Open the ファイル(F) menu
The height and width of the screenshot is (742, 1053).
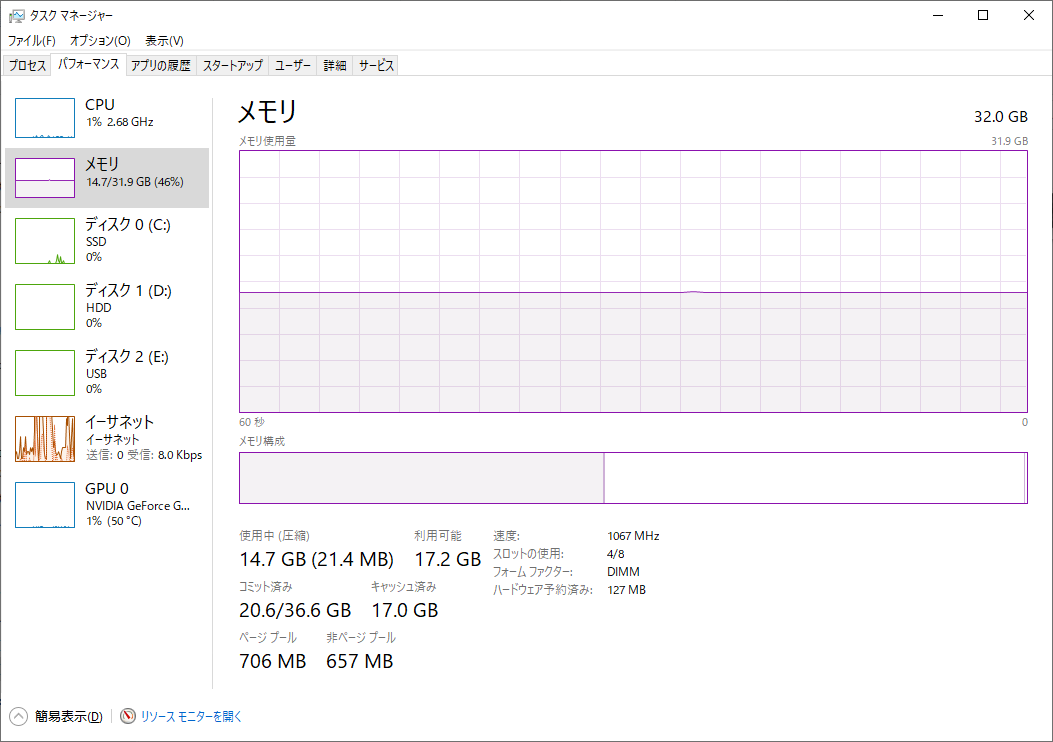[32, 41]
